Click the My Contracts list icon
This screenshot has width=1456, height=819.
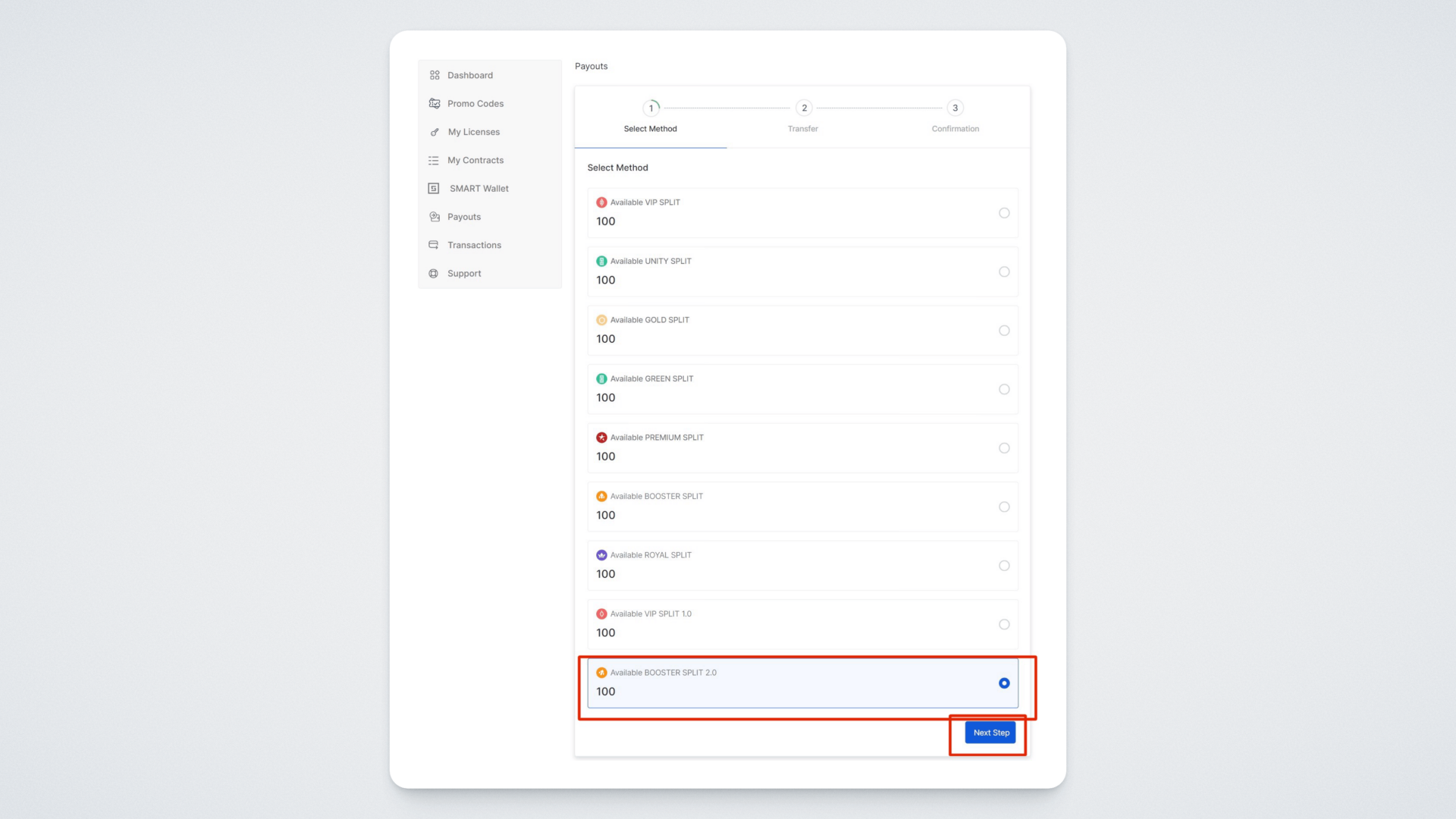tap(434, 160)
